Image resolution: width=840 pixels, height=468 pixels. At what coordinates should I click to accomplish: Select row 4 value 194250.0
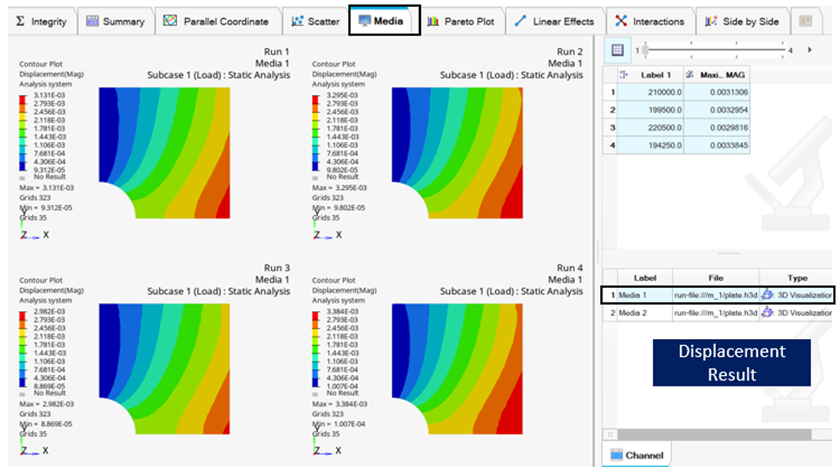[650, 145]
